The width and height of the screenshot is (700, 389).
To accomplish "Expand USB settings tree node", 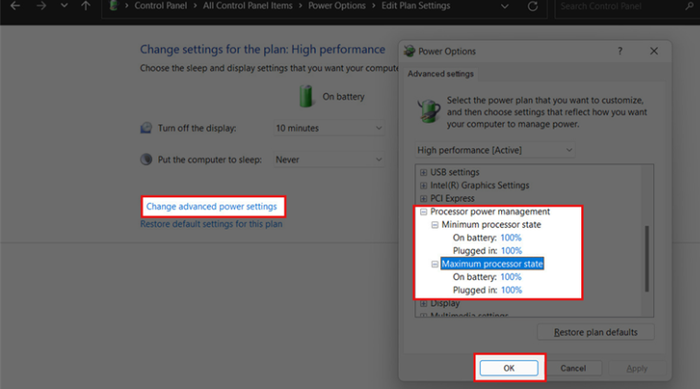I will [x=423, y=172].
